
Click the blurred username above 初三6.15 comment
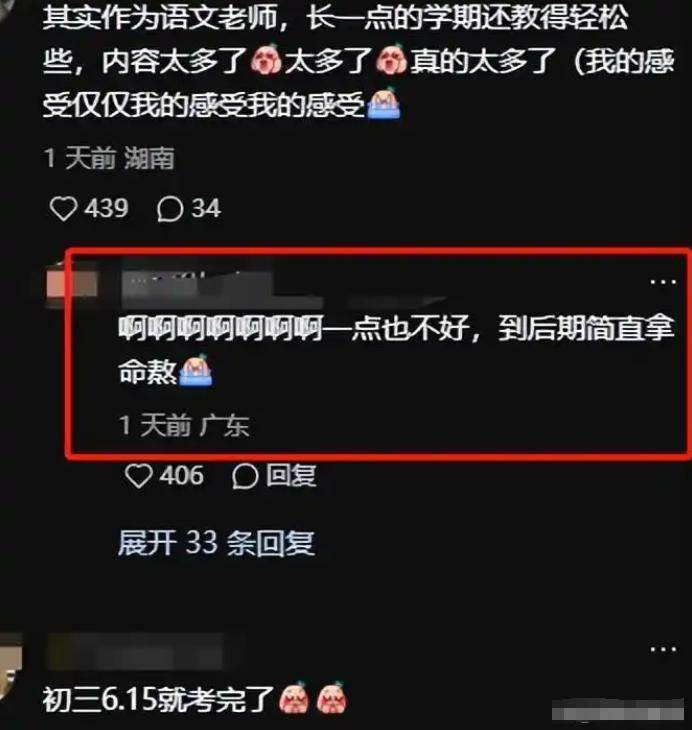tap(135, 653)
